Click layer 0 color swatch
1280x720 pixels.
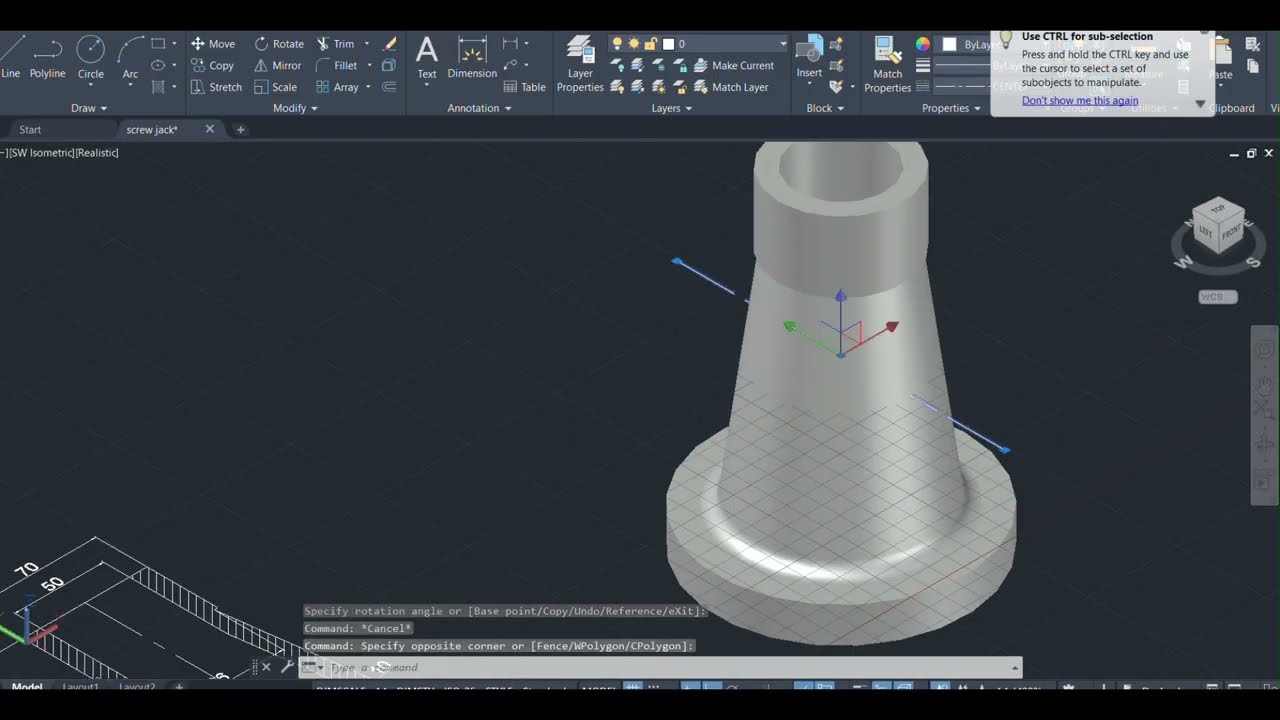(x=668, y=44)
